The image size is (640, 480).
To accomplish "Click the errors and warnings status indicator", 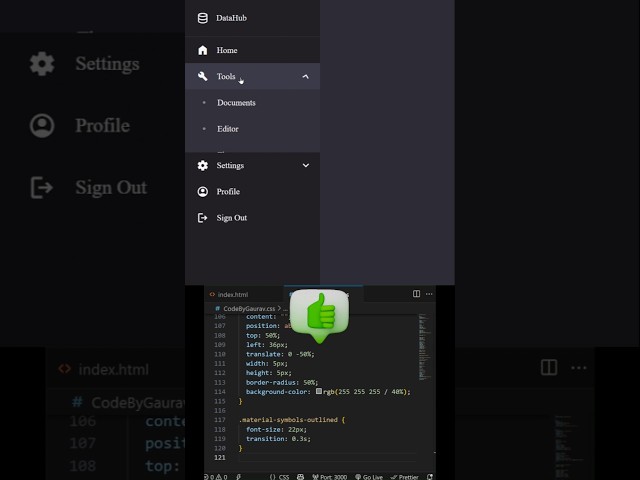I will click(216, 477).
